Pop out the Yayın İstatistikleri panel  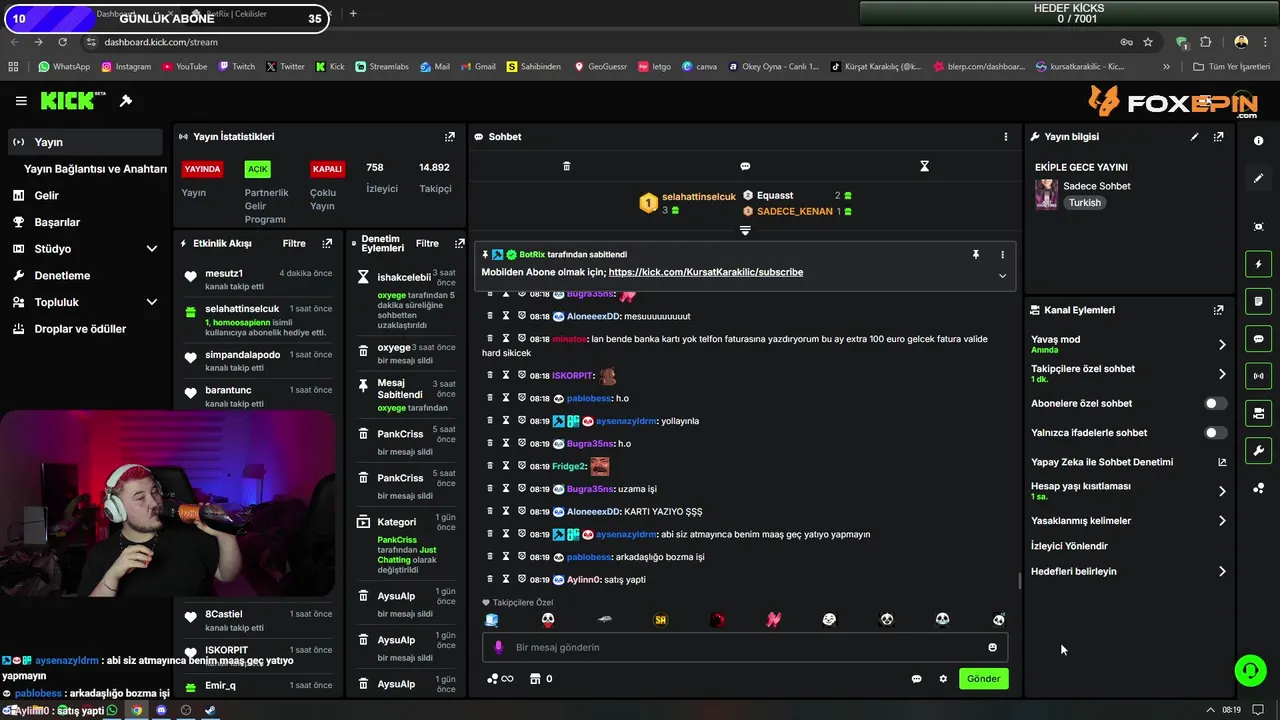click(449, 137)
